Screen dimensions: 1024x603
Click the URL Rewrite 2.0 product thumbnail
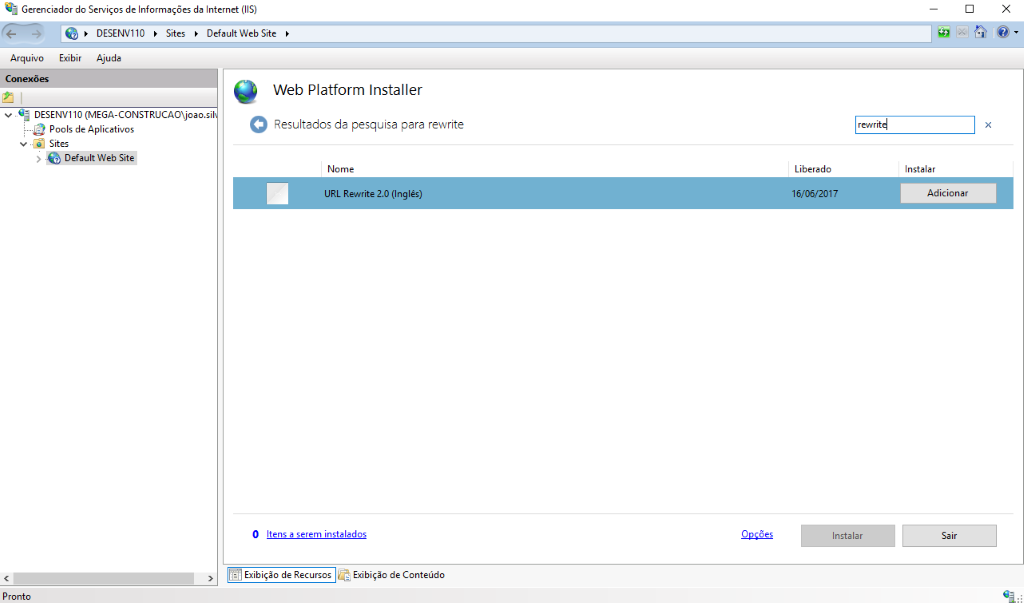coord(277,194)
